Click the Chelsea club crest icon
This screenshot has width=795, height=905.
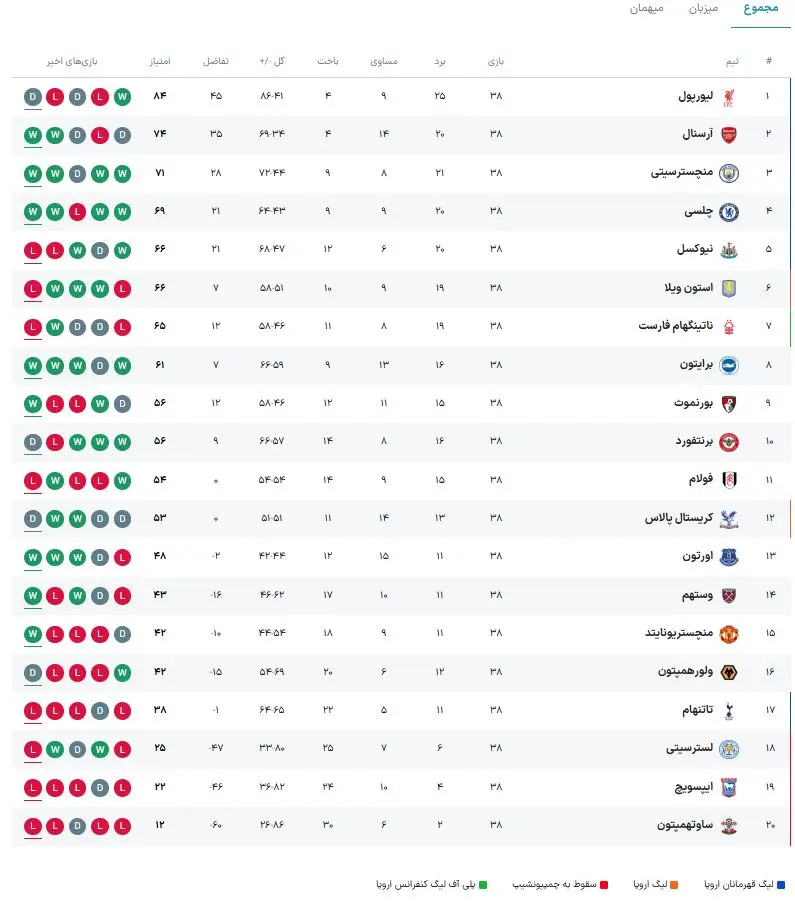click(729, 212)
